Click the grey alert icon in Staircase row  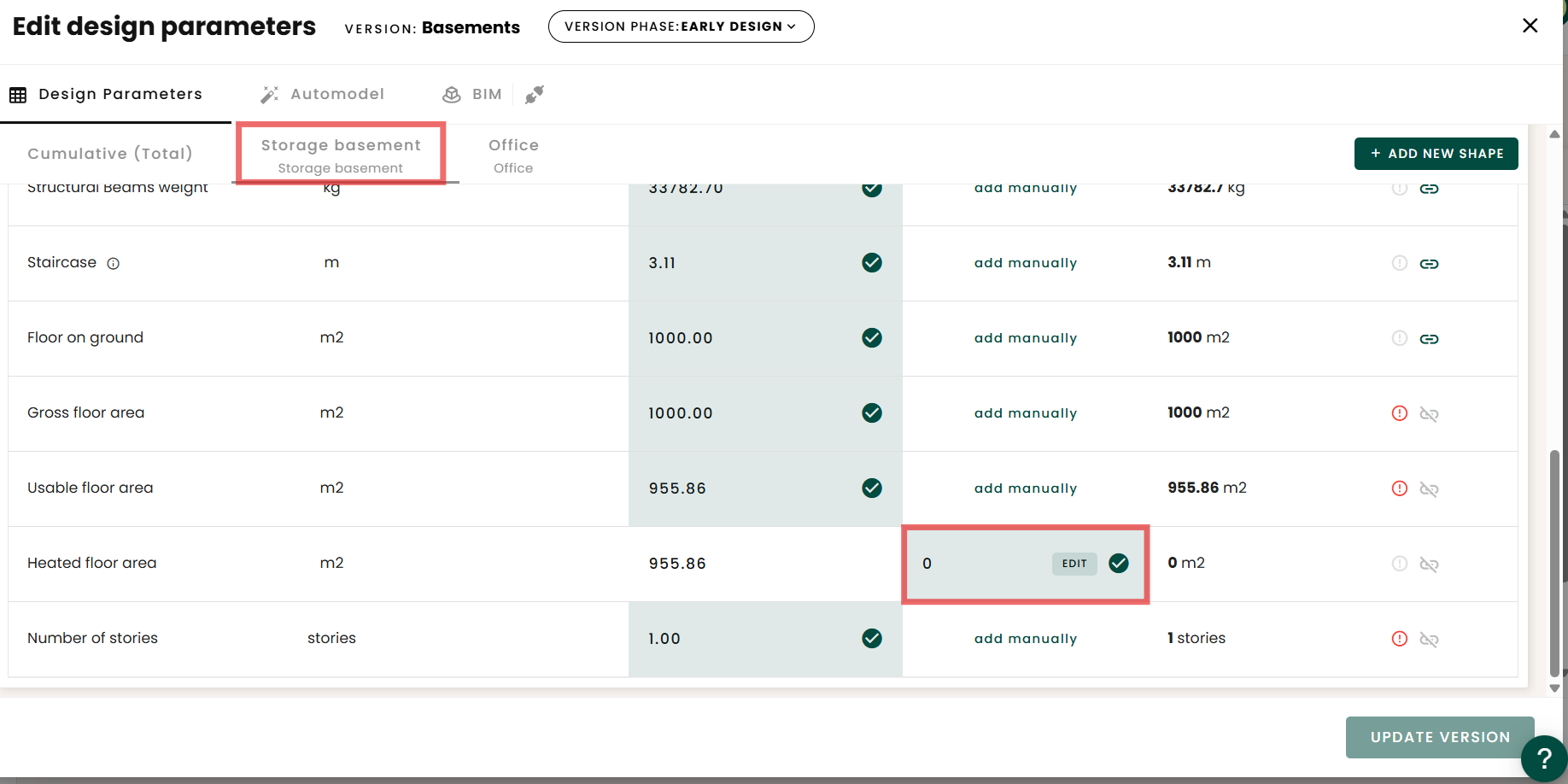(x=1400, y=263)
